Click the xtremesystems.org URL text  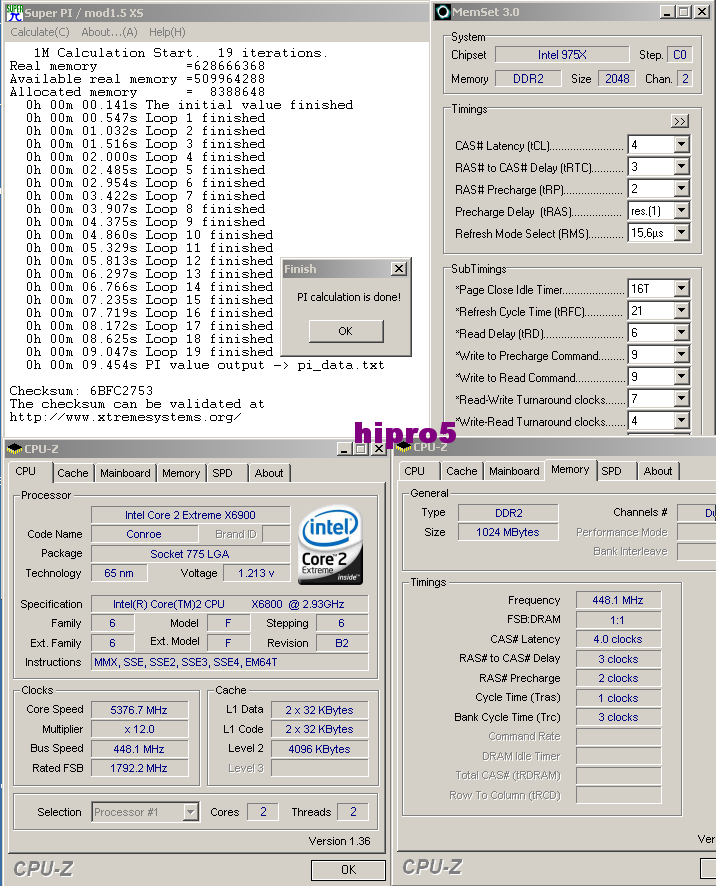coord(125,417)
